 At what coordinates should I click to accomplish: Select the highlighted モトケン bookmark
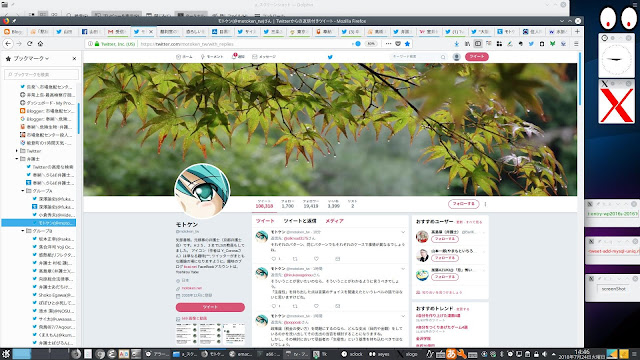point(38,223)
